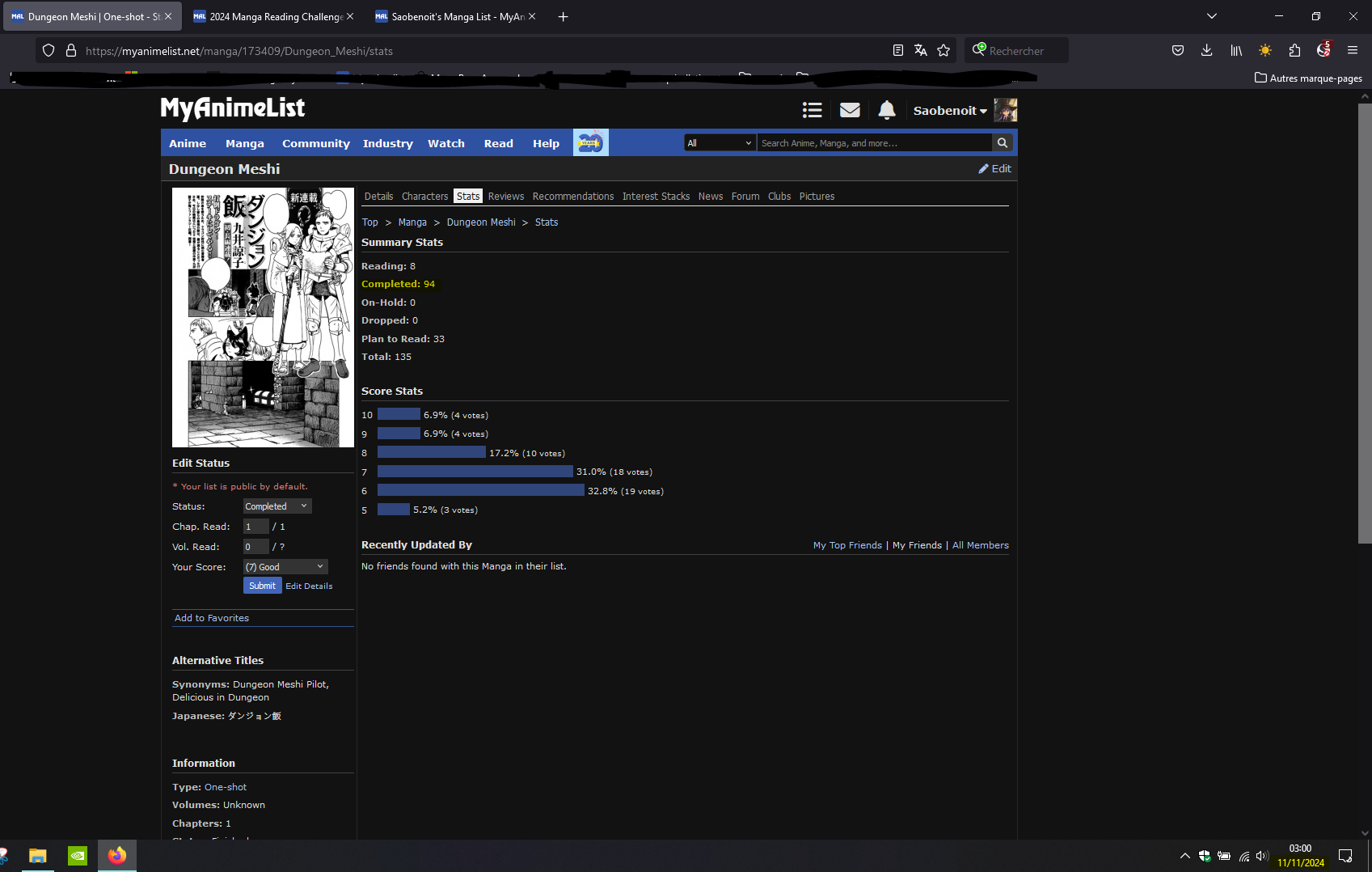Click the Vol. Read input field

(x=256, y=547)
